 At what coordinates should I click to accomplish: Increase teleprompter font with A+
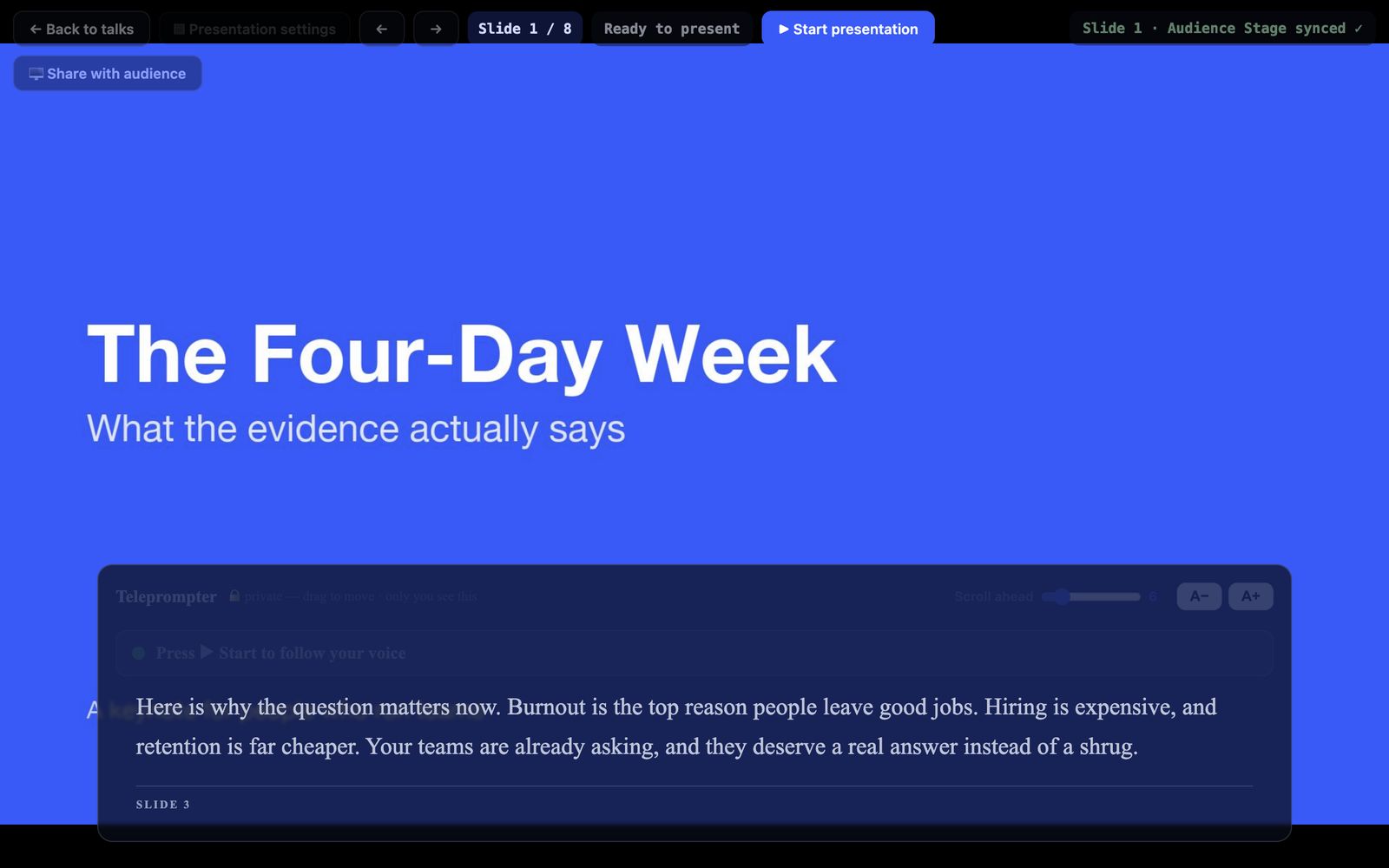click(x=1250, y=596)
